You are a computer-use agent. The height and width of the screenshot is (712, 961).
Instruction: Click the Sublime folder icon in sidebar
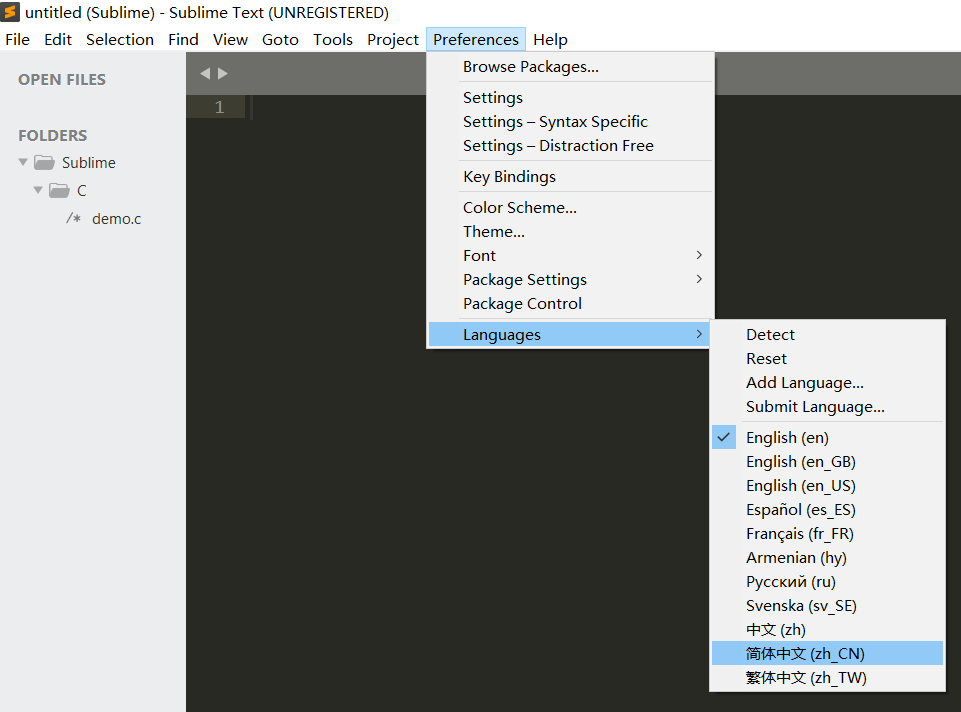click(44, 162)
